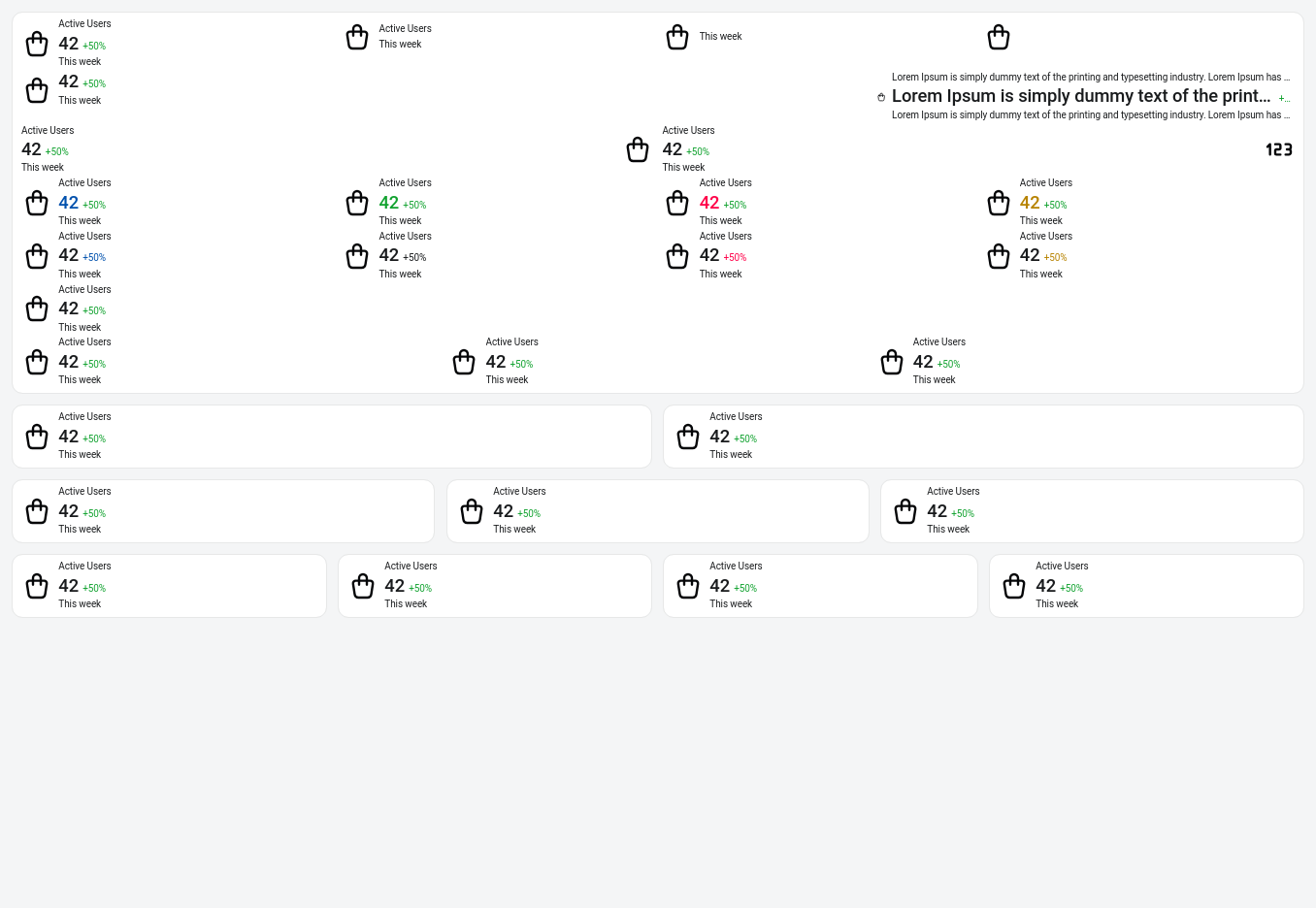Click the bag icon next to the yellow 42 value
The width and height of the screenshot is (1316, 908).
click(998, 203)
